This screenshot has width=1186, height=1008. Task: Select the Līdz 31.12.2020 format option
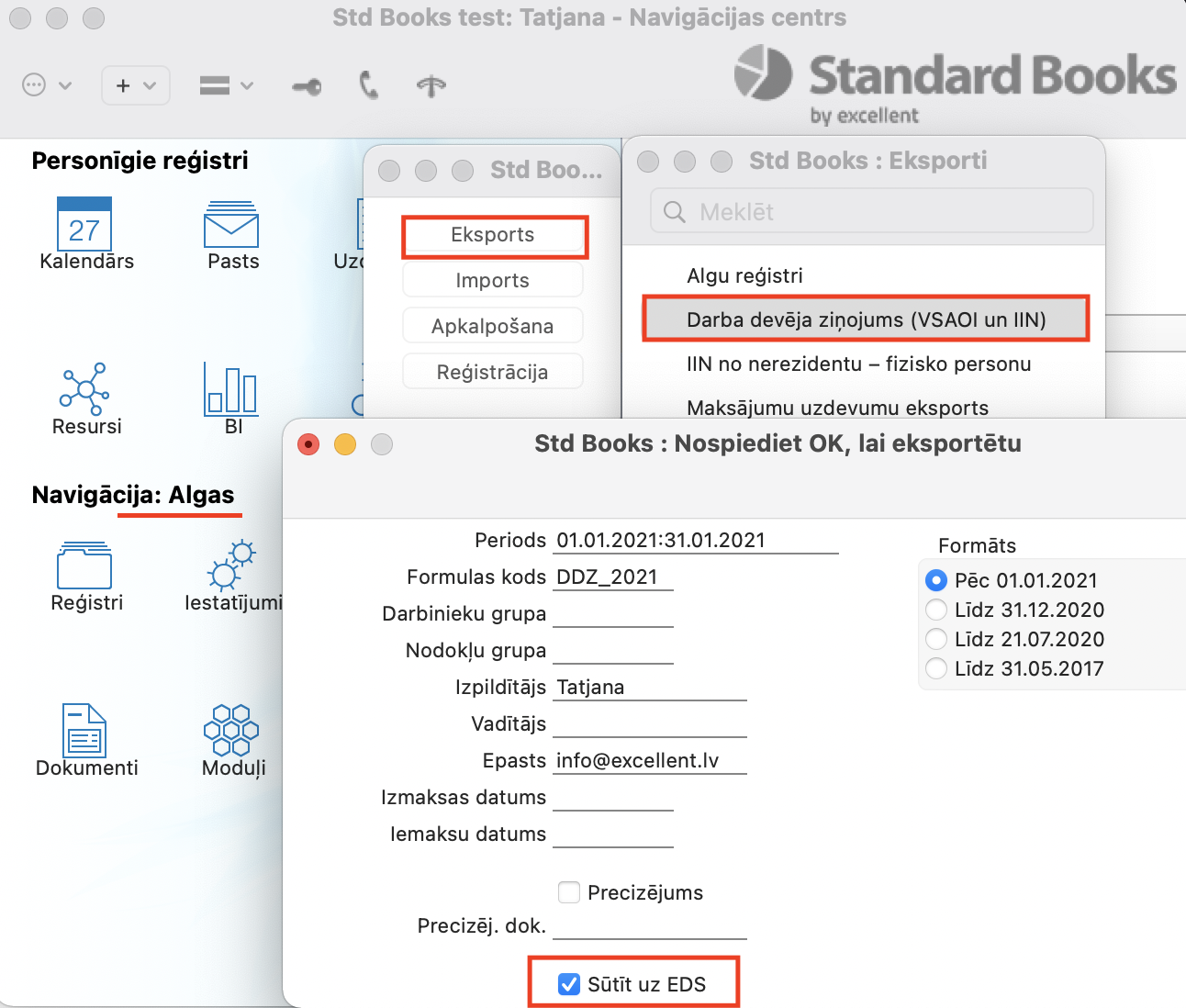936,610
